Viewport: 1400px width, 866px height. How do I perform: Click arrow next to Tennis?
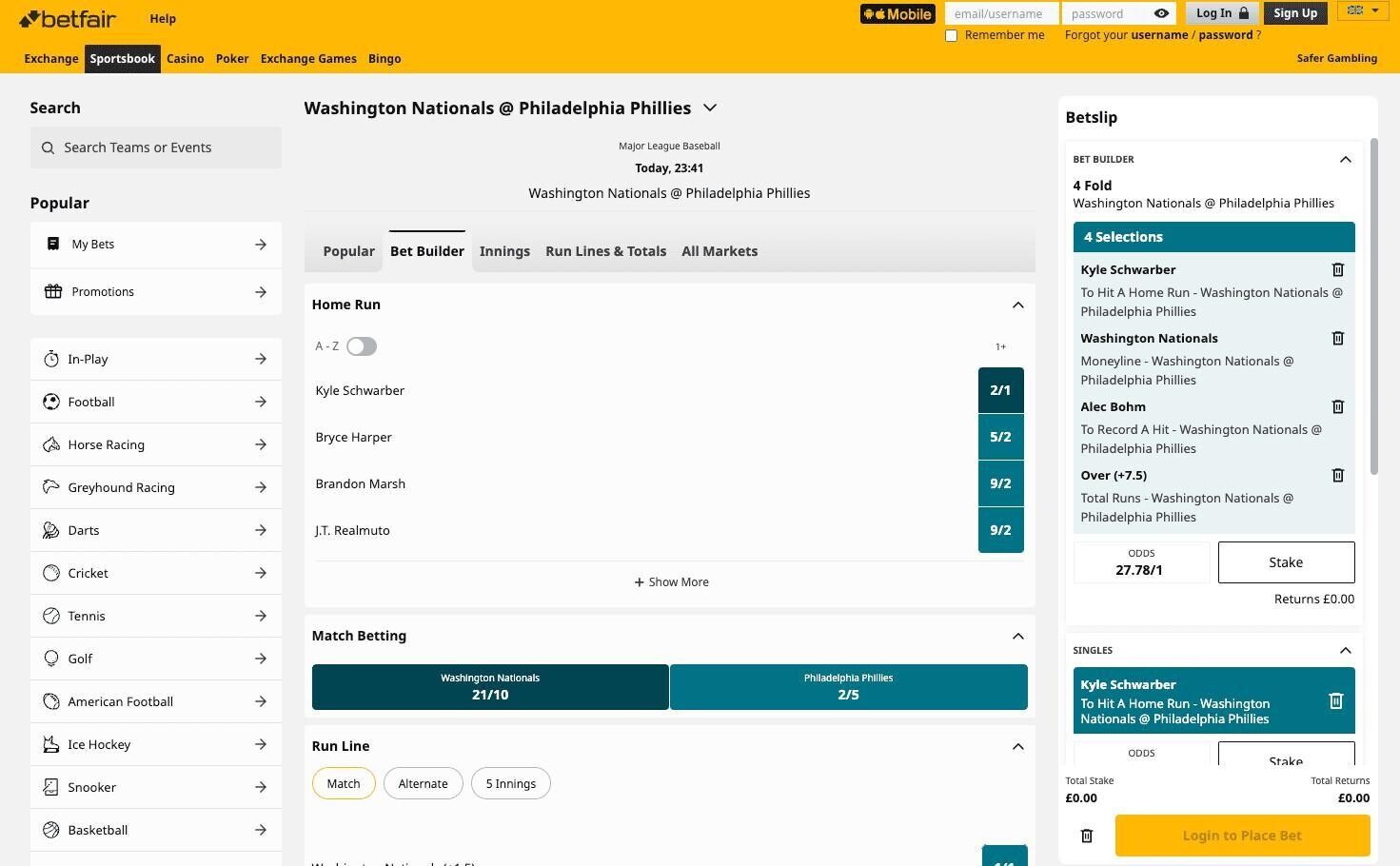tap(261, 616)
